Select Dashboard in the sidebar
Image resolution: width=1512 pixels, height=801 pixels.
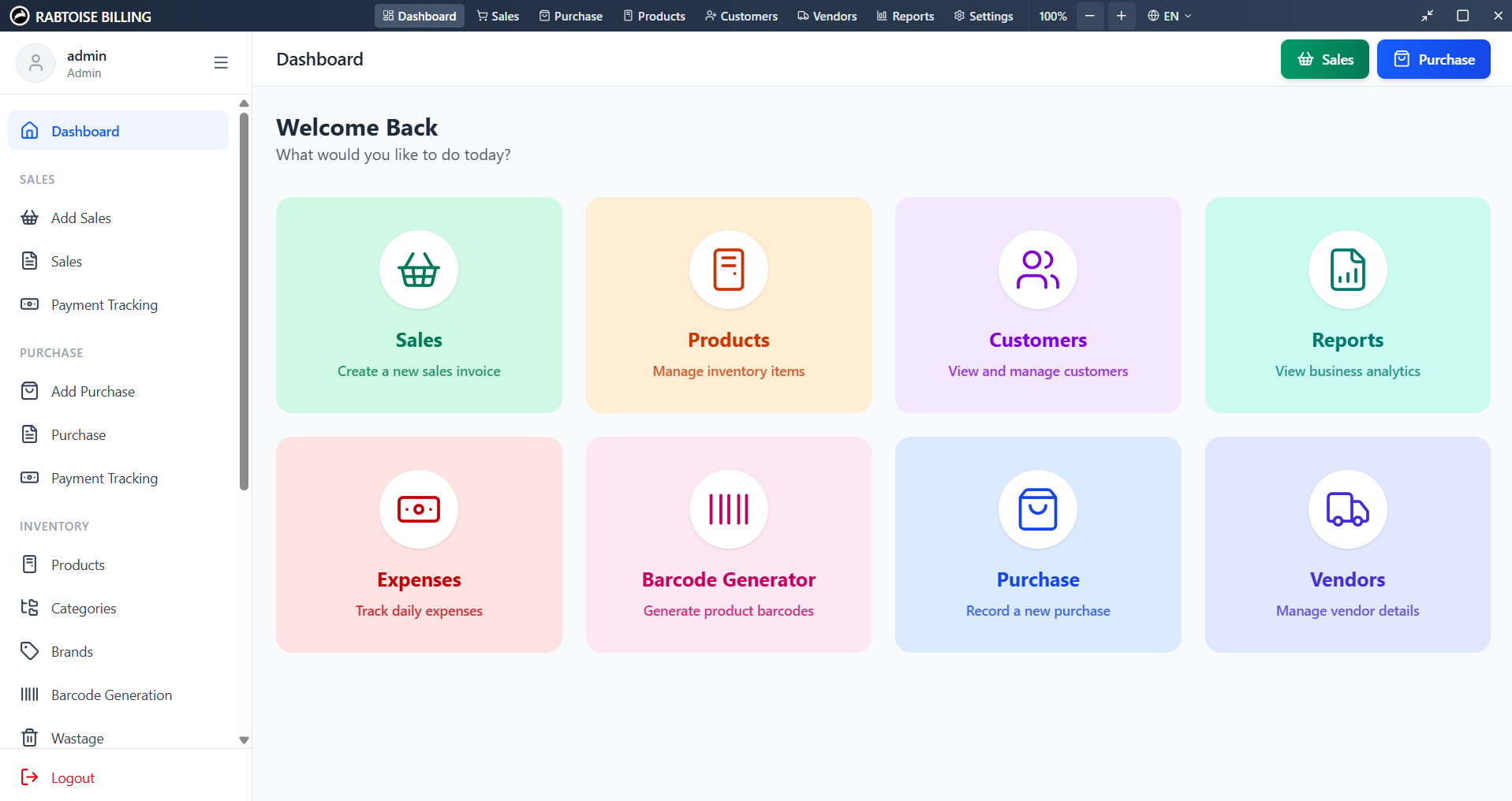118,130
